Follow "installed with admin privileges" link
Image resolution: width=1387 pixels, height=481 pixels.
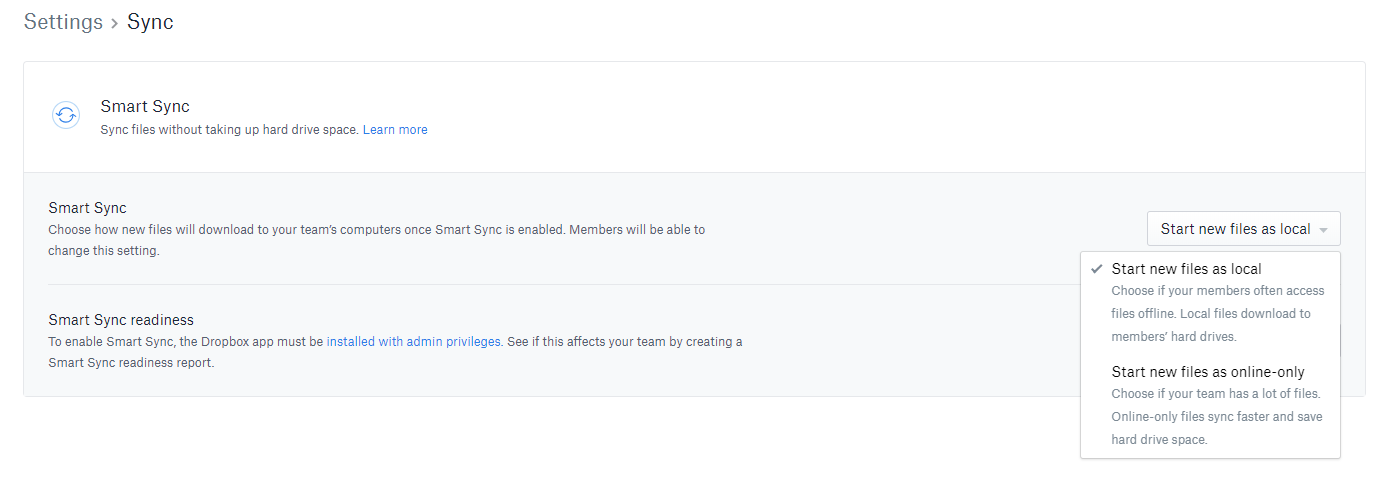413,341
